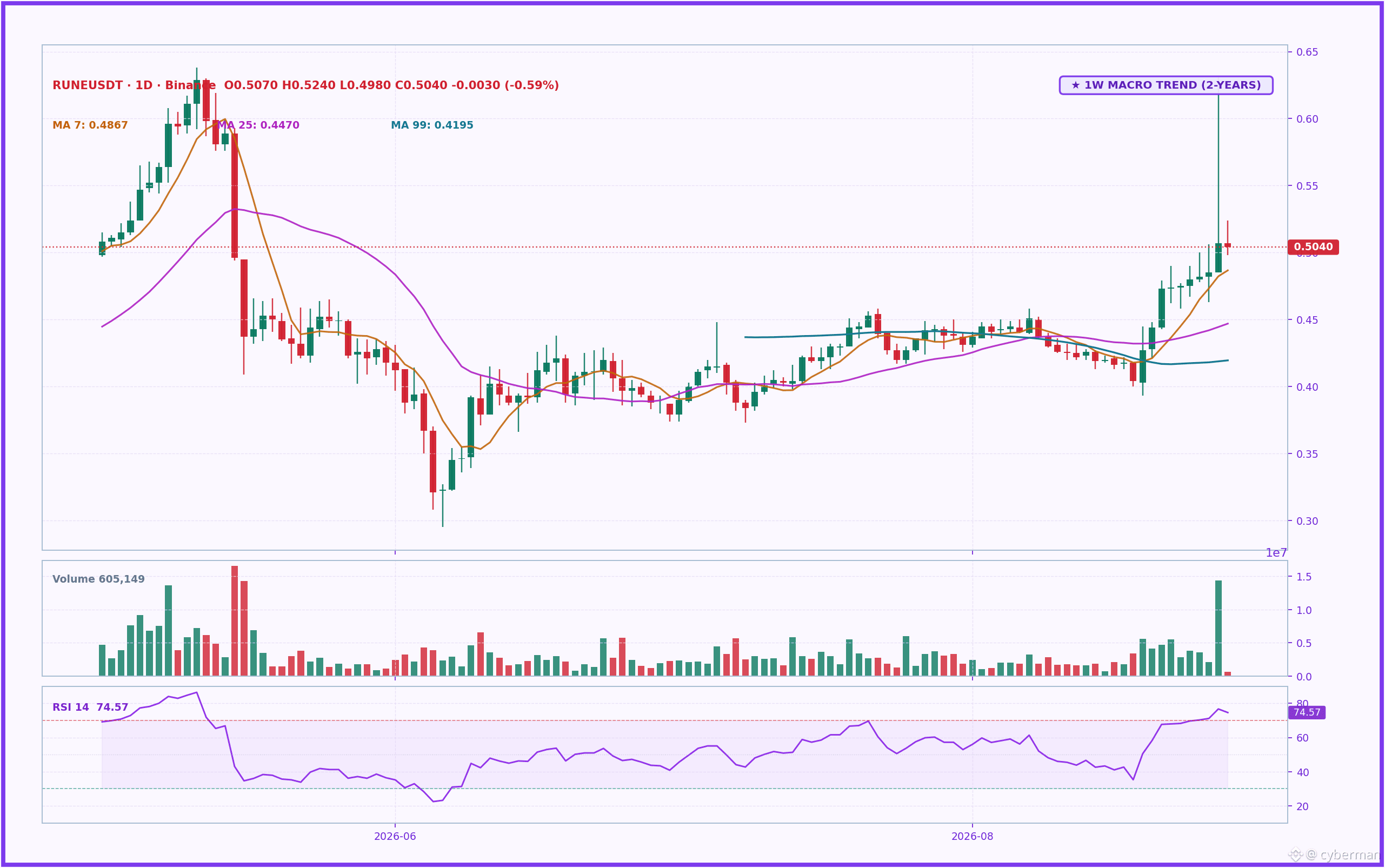Select the MA 99: 0.4195 legend label
The image size is (1385, 868).
432,125
